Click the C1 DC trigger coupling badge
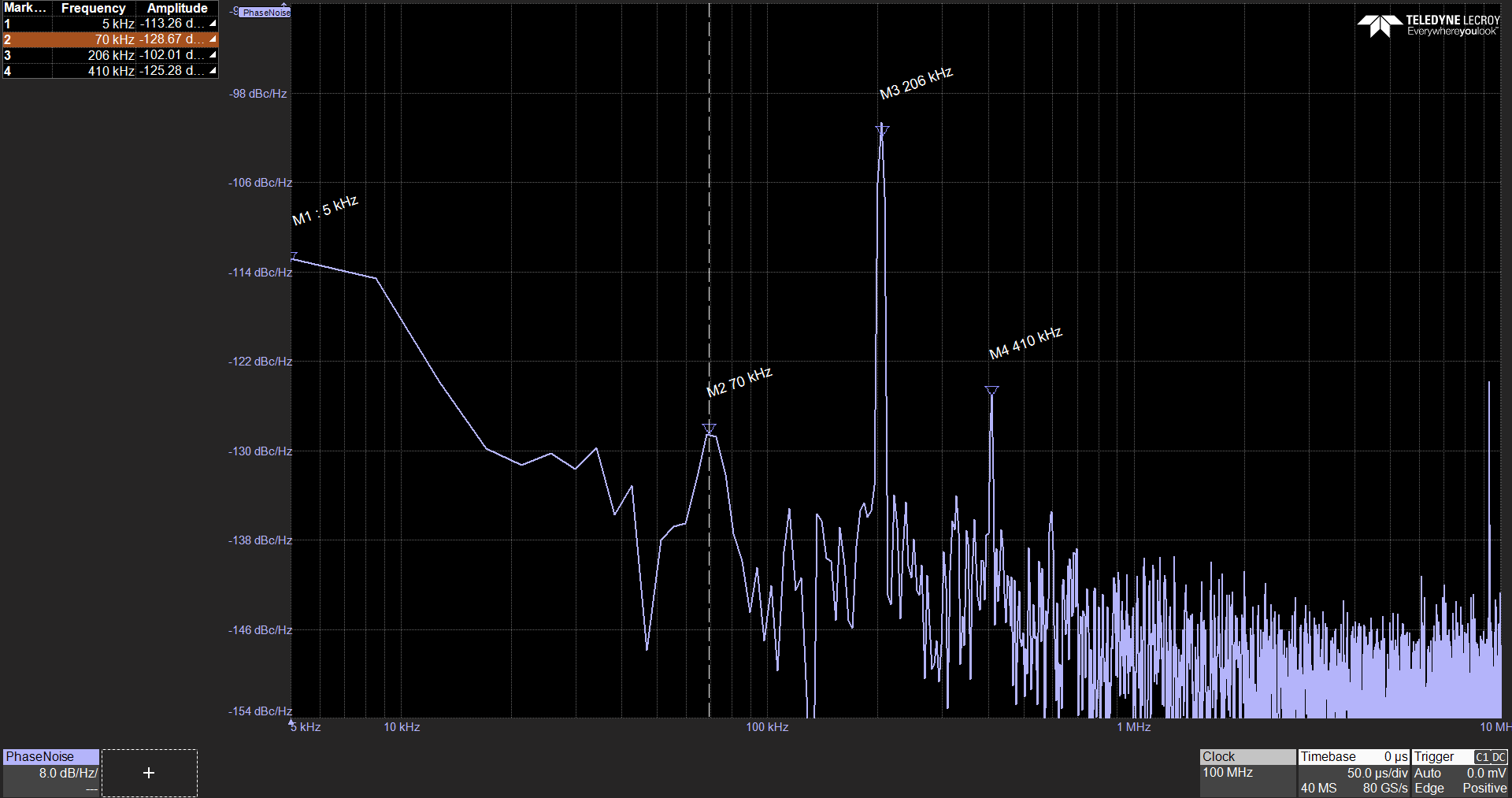Screen dimensions: 1512x798 (1490, 757)
